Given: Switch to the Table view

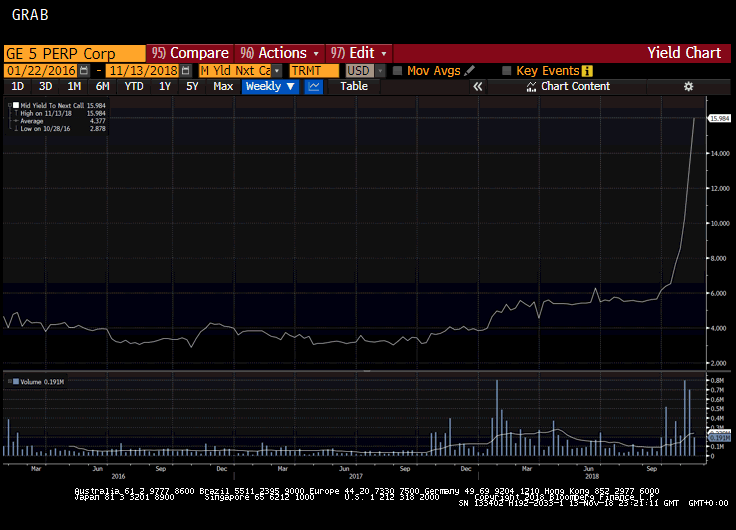Looking at the screenshot, I should [x=354, y=87].
